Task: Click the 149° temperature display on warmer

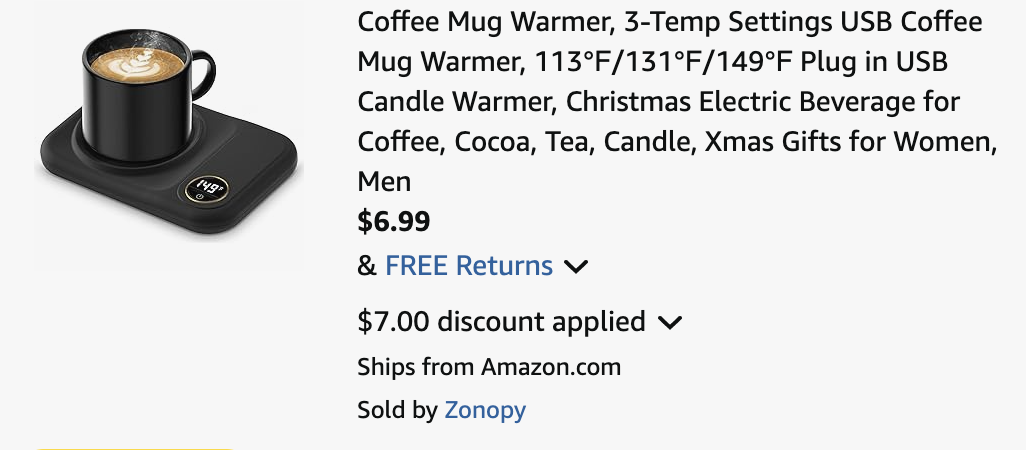Action: (208, 187)
